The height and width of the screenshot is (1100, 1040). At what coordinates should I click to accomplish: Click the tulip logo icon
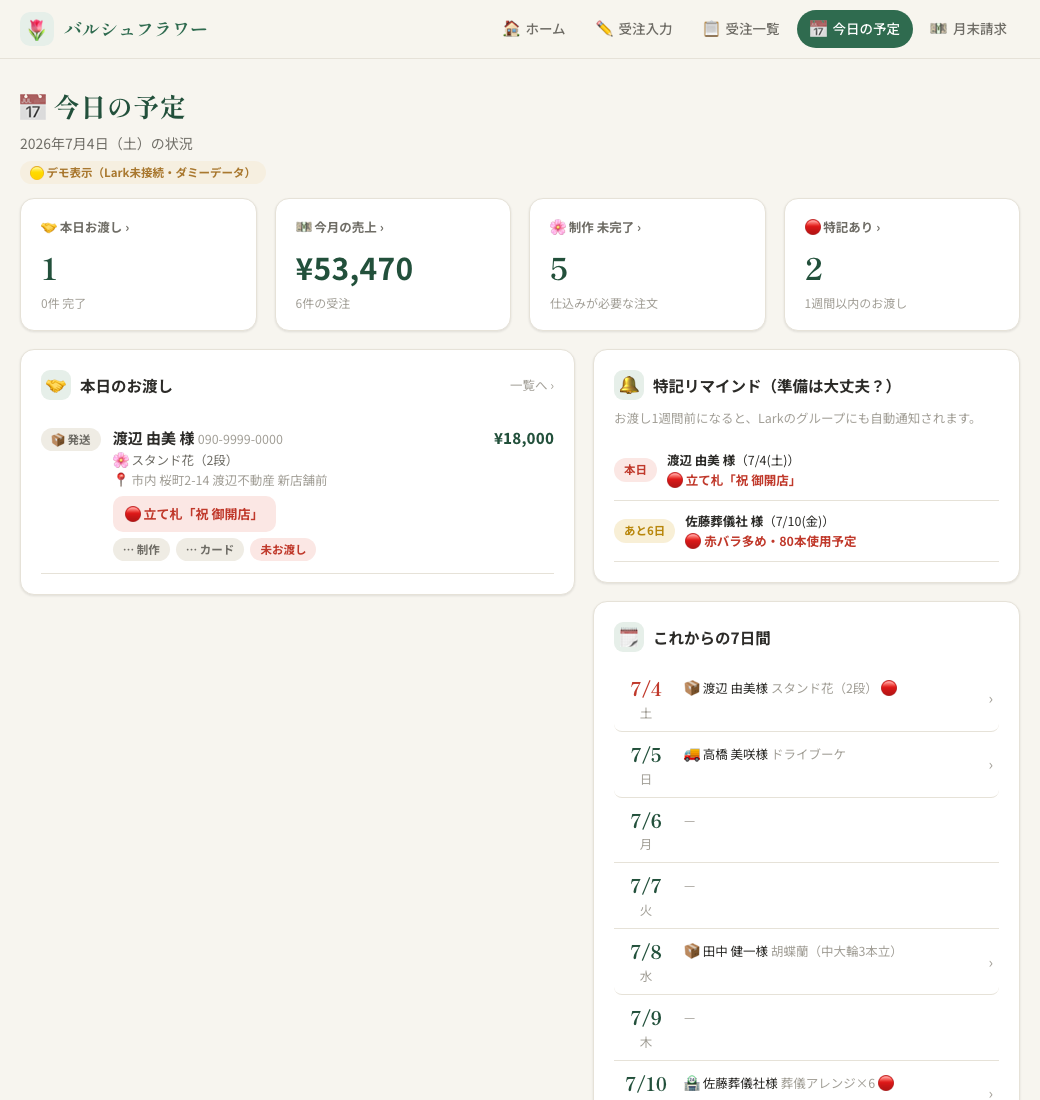pos(36,29)
